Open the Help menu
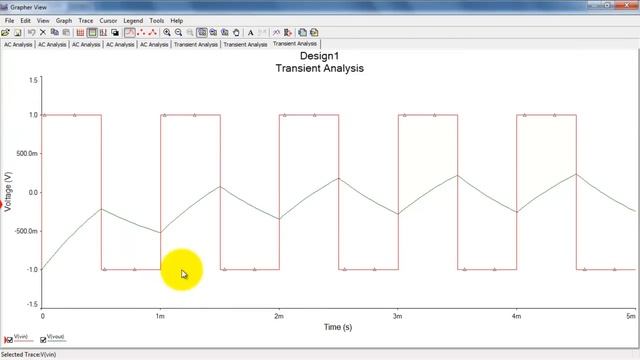Screen dimensions: 640x360 coord(176,20)
